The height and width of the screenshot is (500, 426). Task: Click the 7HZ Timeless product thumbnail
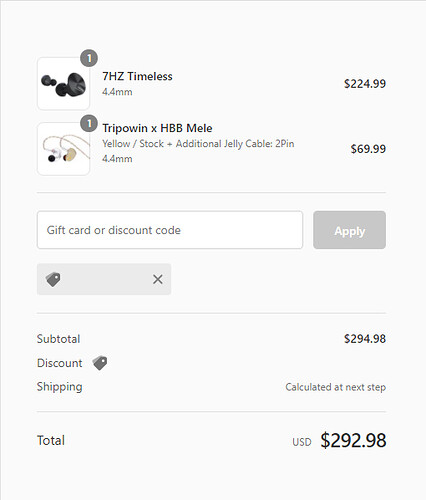(63, 83)
